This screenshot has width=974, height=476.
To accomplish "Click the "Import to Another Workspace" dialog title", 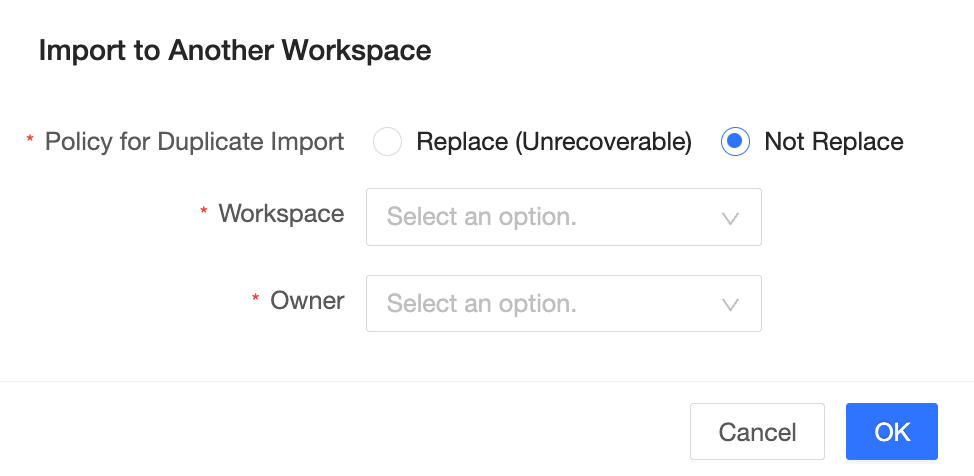I will (x=235, y=50).
